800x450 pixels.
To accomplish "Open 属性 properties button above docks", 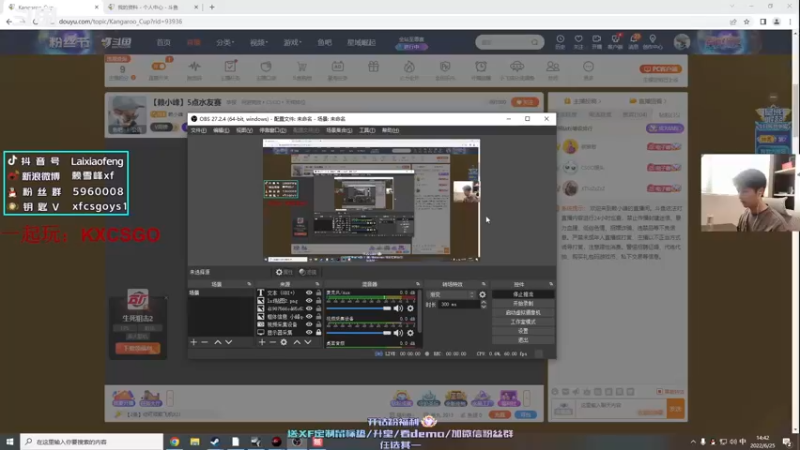I will [x=284, y=272].
